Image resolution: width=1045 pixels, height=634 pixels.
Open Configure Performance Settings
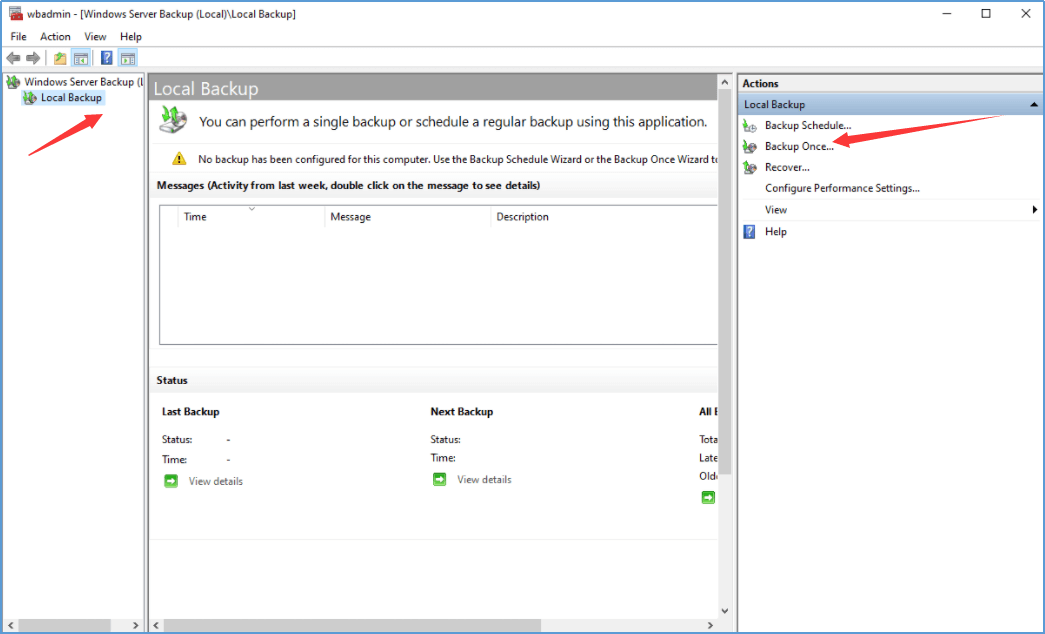842,188
